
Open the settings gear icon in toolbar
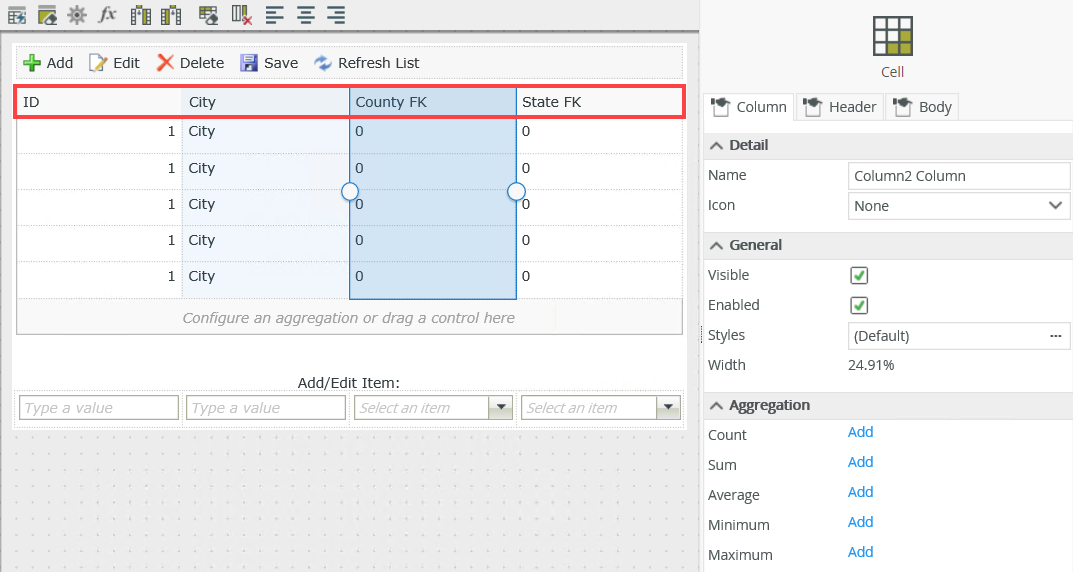click(x=76, y=15)
